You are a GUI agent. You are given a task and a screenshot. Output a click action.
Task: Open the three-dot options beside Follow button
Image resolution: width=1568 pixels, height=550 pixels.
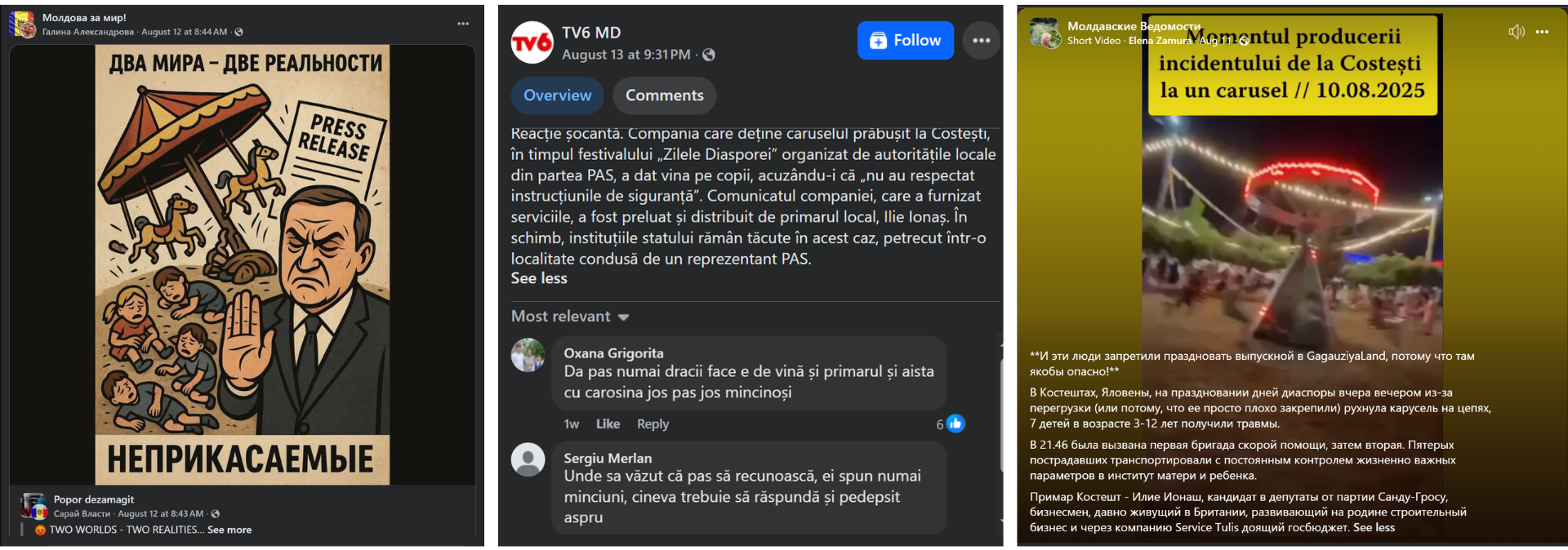point(981,40)
